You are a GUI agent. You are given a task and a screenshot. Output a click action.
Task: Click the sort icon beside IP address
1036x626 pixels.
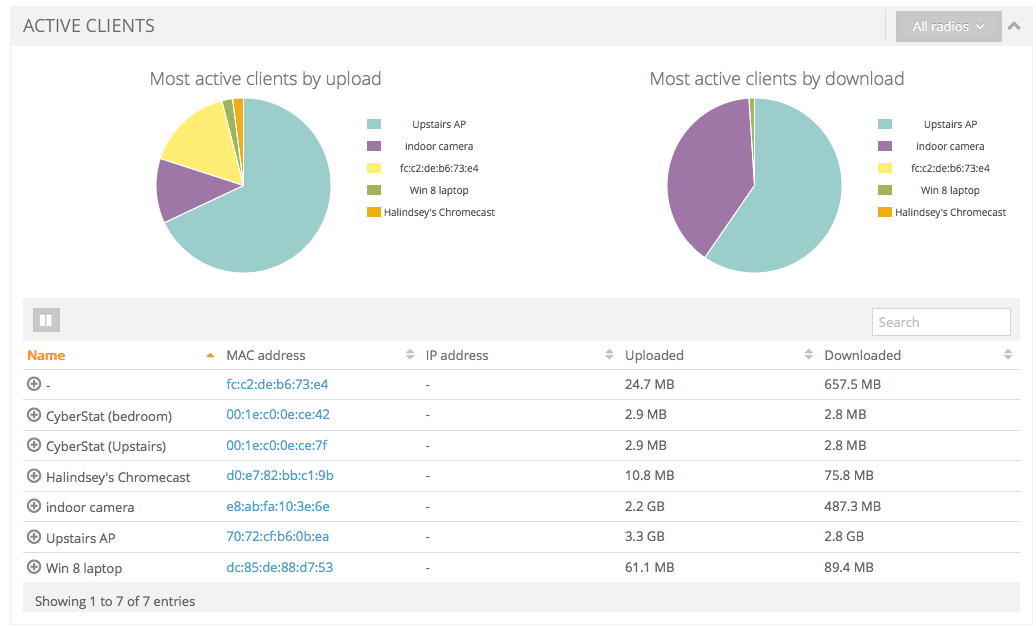pos(609,355)
